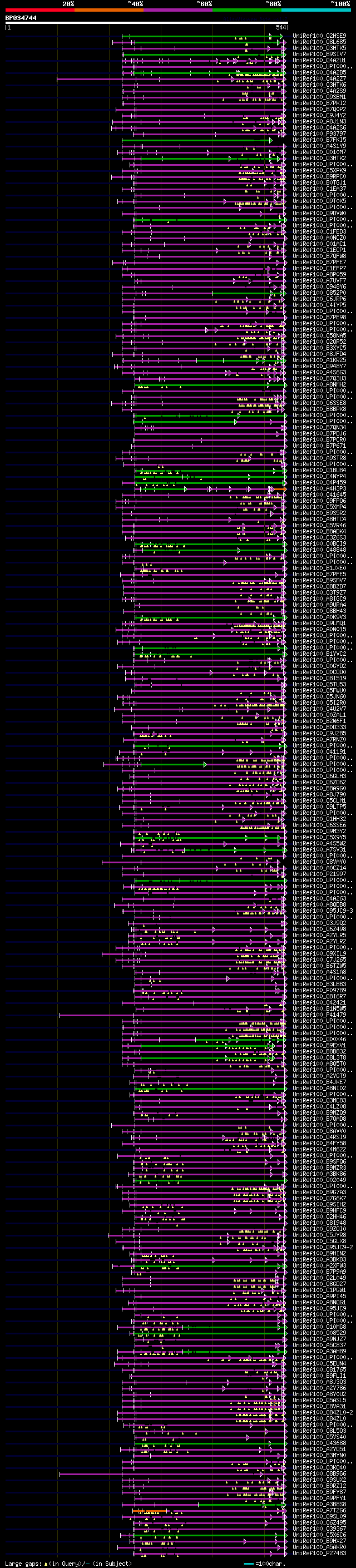Select hit label UniRef100_A8J790

tap(319, 794)
